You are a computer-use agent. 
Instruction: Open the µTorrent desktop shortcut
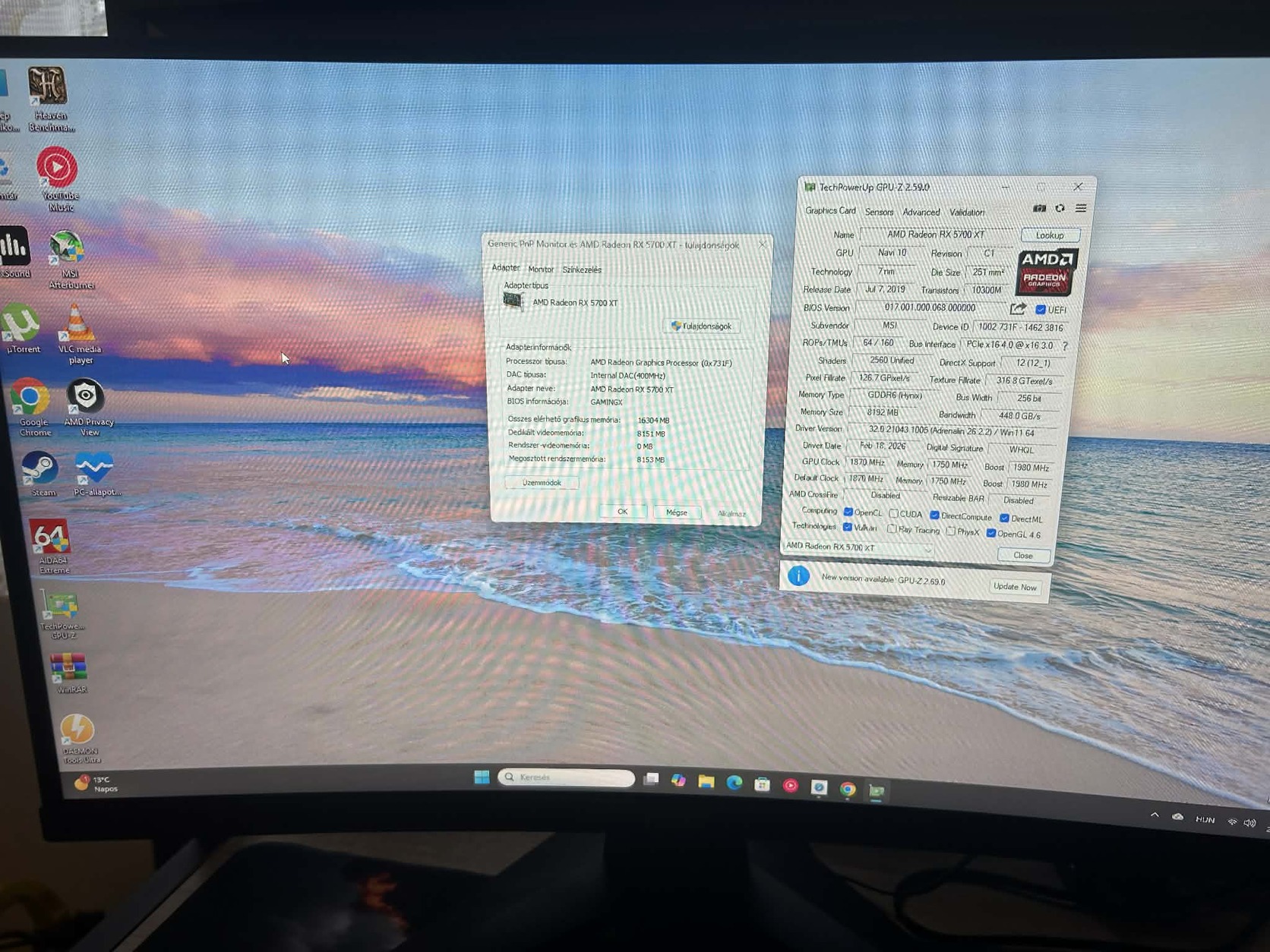click(x=22, y=328)
